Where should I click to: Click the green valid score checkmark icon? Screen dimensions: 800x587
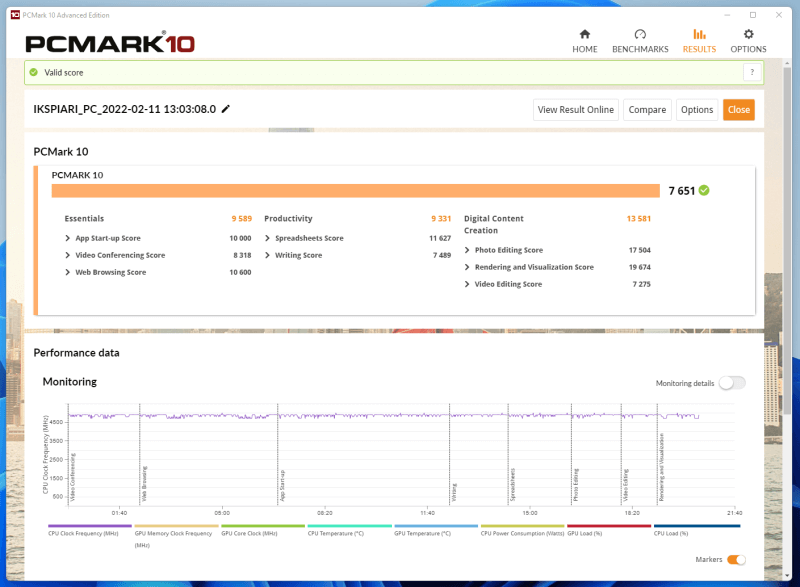(x=33, y=72)
